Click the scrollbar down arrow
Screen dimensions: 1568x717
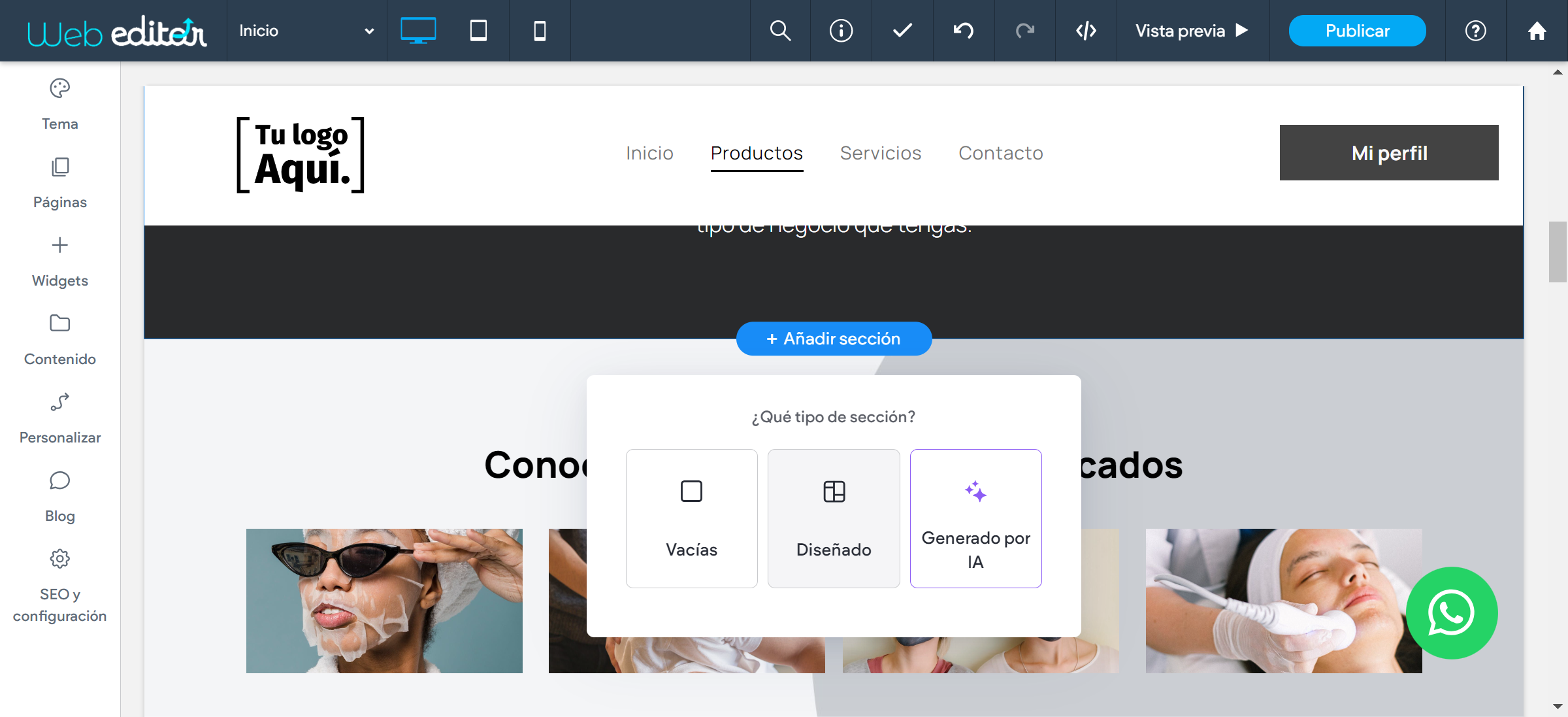tap(1558, 707)
